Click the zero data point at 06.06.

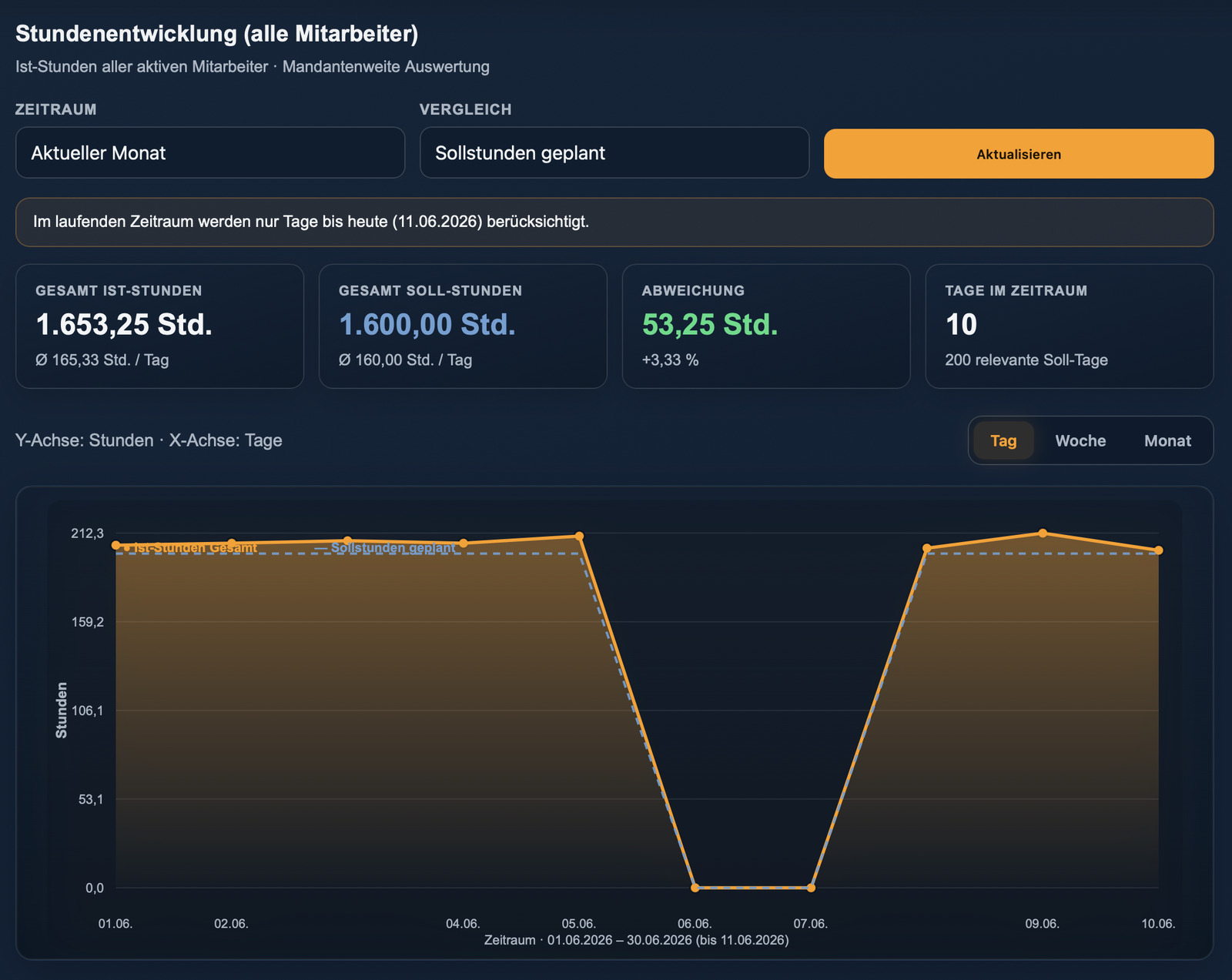pyautogui.click(x=695, y=888)
